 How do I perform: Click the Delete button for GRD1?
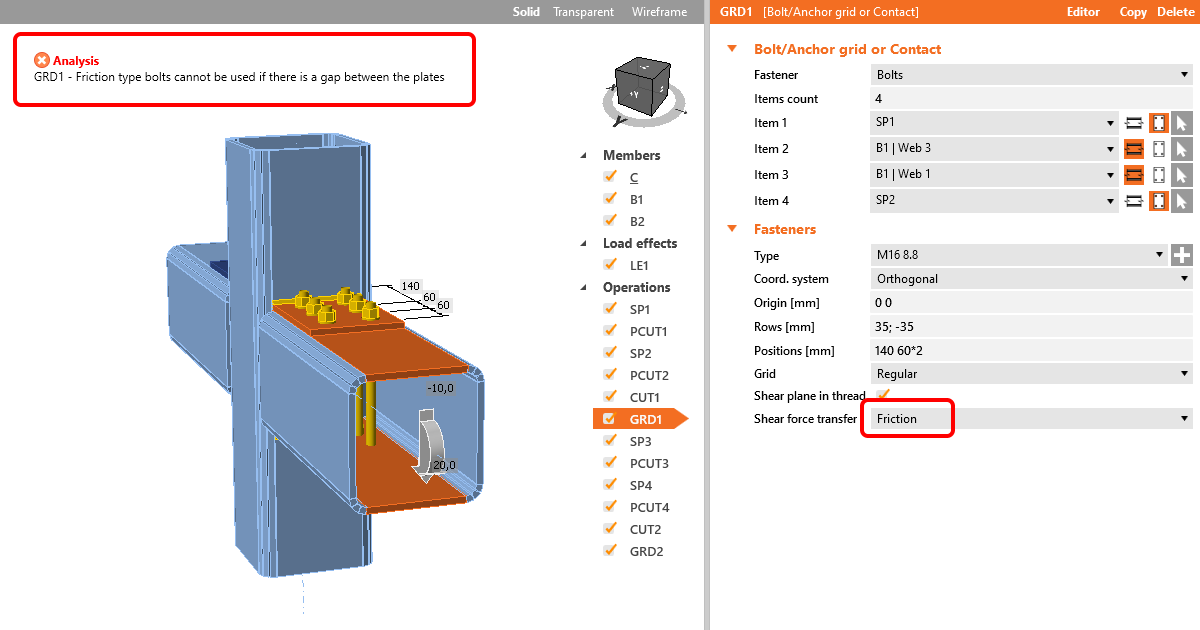[1175, 12]
